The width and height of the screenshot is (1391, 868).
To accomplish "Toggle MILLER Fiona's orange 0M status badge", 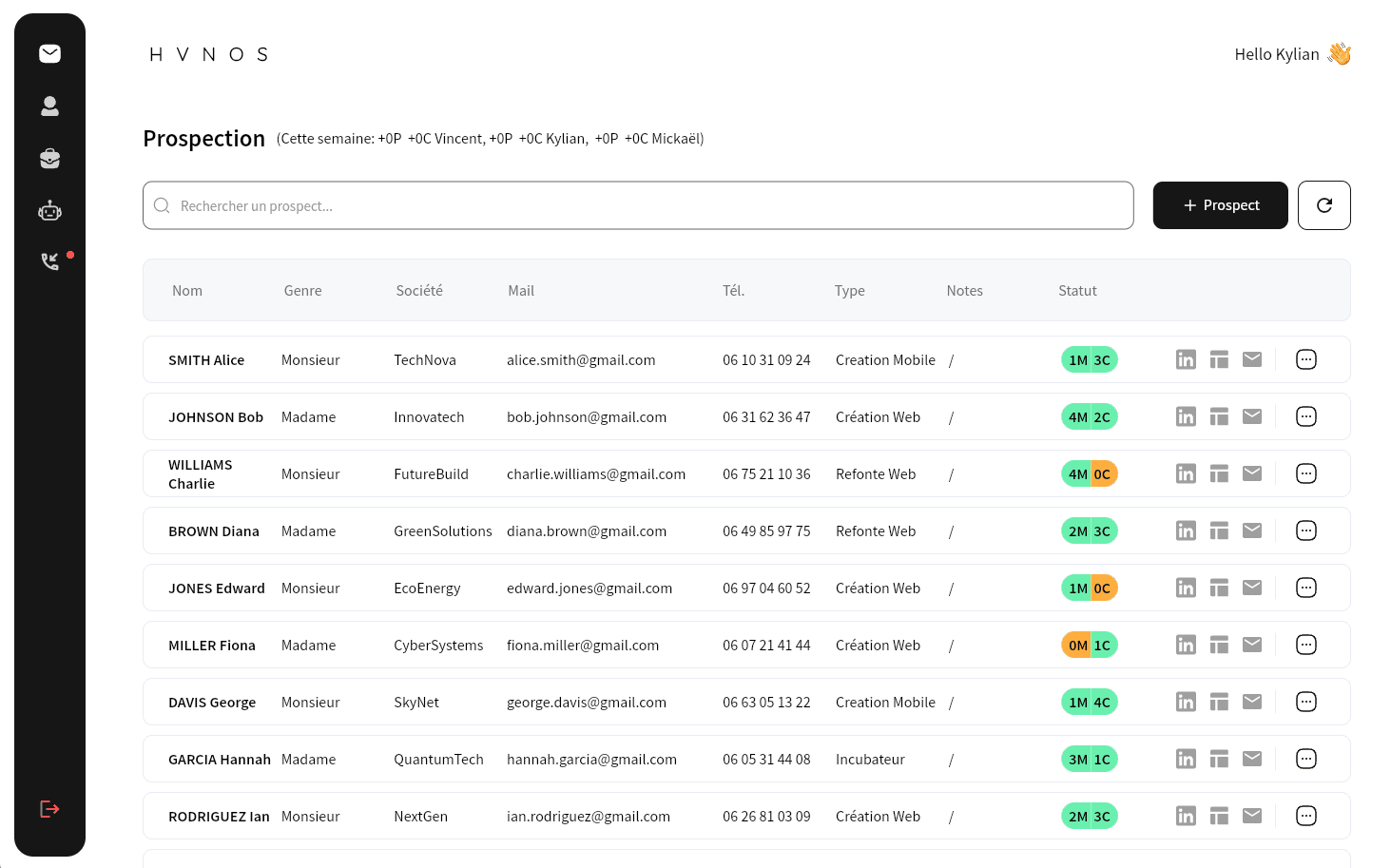I will coord(1077,645).
